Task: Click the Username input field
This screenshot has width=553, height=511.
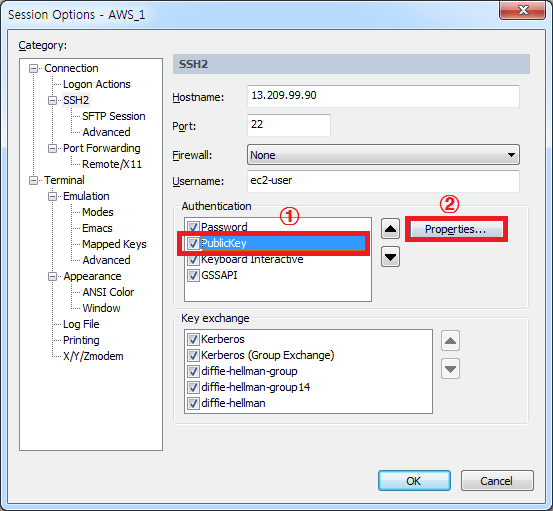Action: tap(383, 181)
